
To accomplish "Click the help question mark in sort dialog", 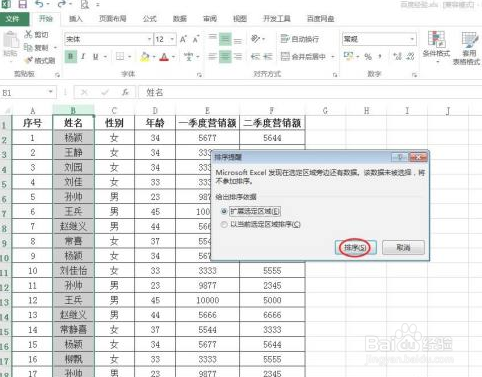I will click(x=400, y=157).
